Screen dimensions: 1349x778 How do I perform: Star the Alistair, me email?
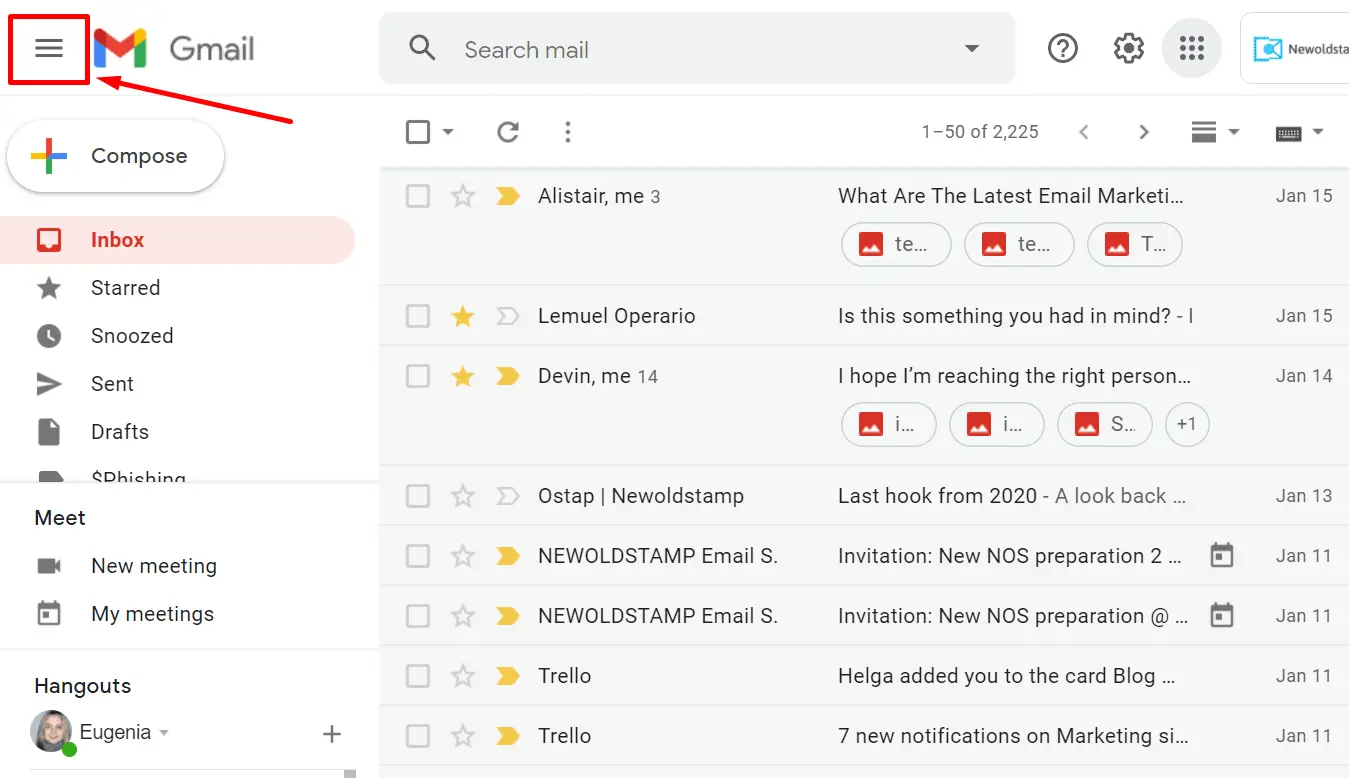(462, 196)
